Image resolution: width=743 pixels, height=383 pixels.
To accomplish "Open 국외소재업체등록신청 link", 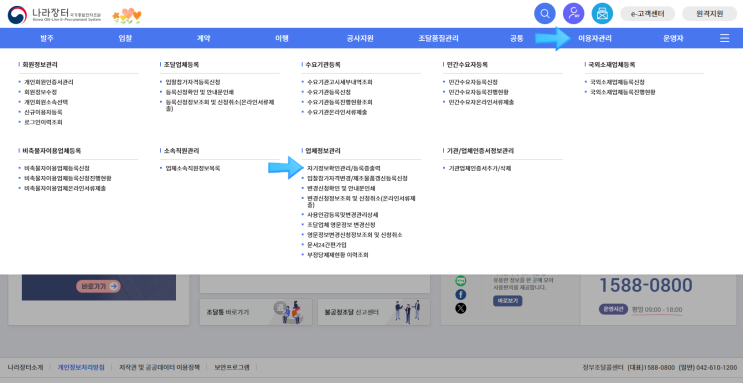I will [x=617, y=82].
